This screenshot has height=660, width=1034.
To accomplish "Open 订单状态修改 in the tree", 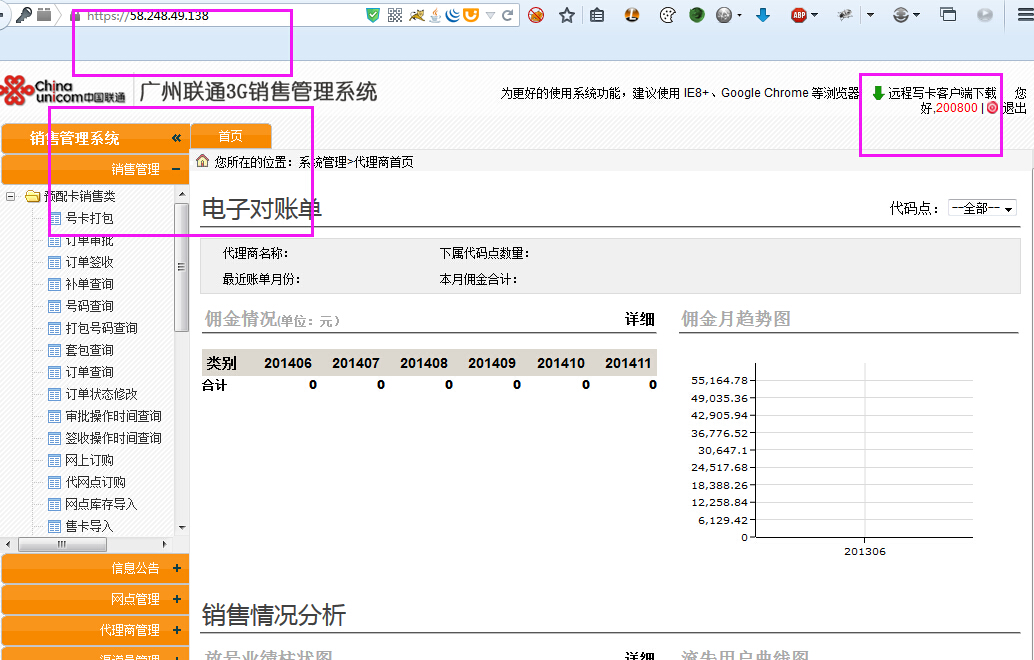I will (101, 394).
